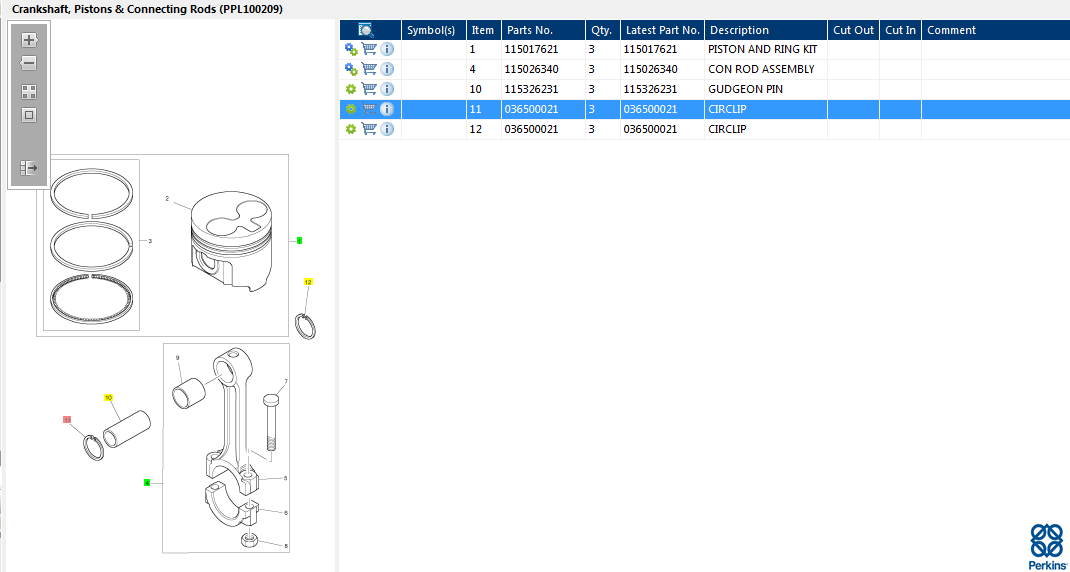Zoom out of the parts diagram

tap(29, 63)
